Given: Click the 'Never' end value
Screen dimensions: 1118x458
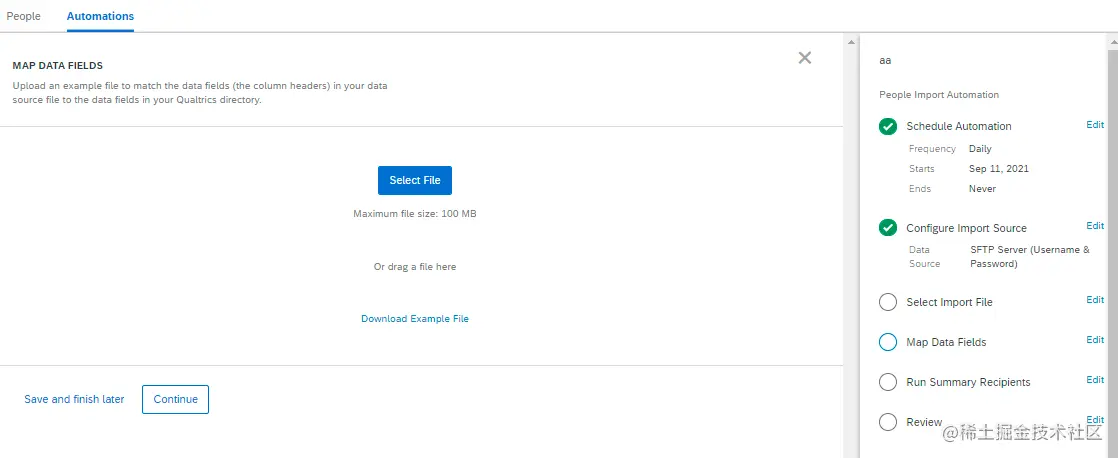Looking at the screenshot, I should 983,189.
